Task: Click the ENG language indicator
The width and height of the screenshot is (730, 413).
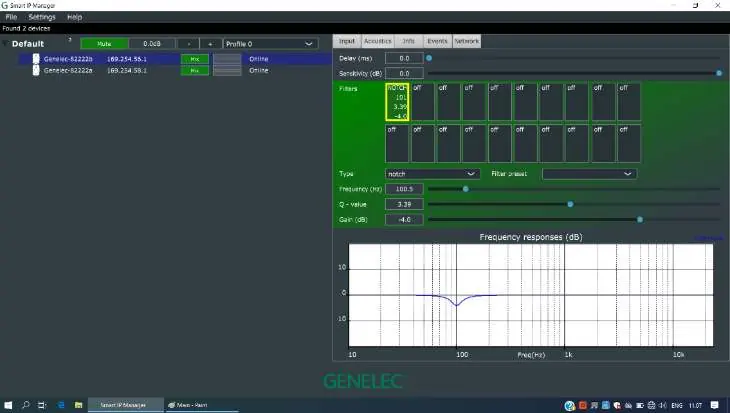Action: (x=677, y=406)
